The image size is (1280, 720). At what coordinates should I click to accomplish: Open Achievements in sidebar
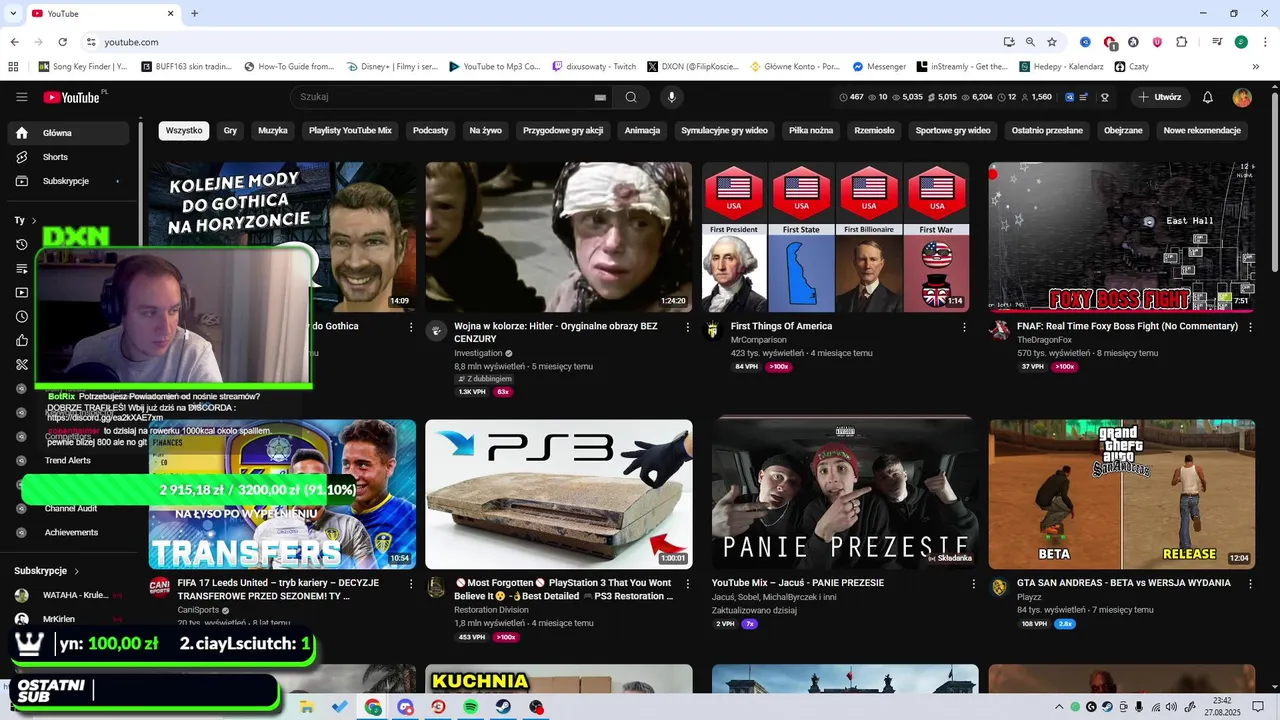tap(71, 532)
